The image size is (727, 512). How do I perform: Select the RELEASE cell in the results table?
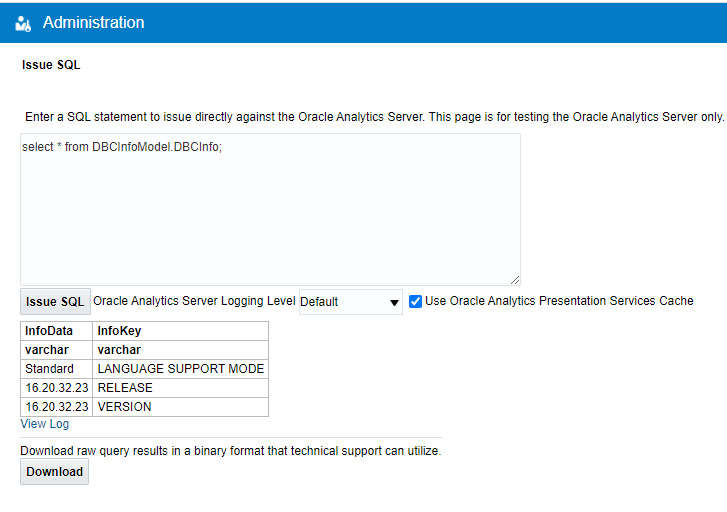pos(125,388)
